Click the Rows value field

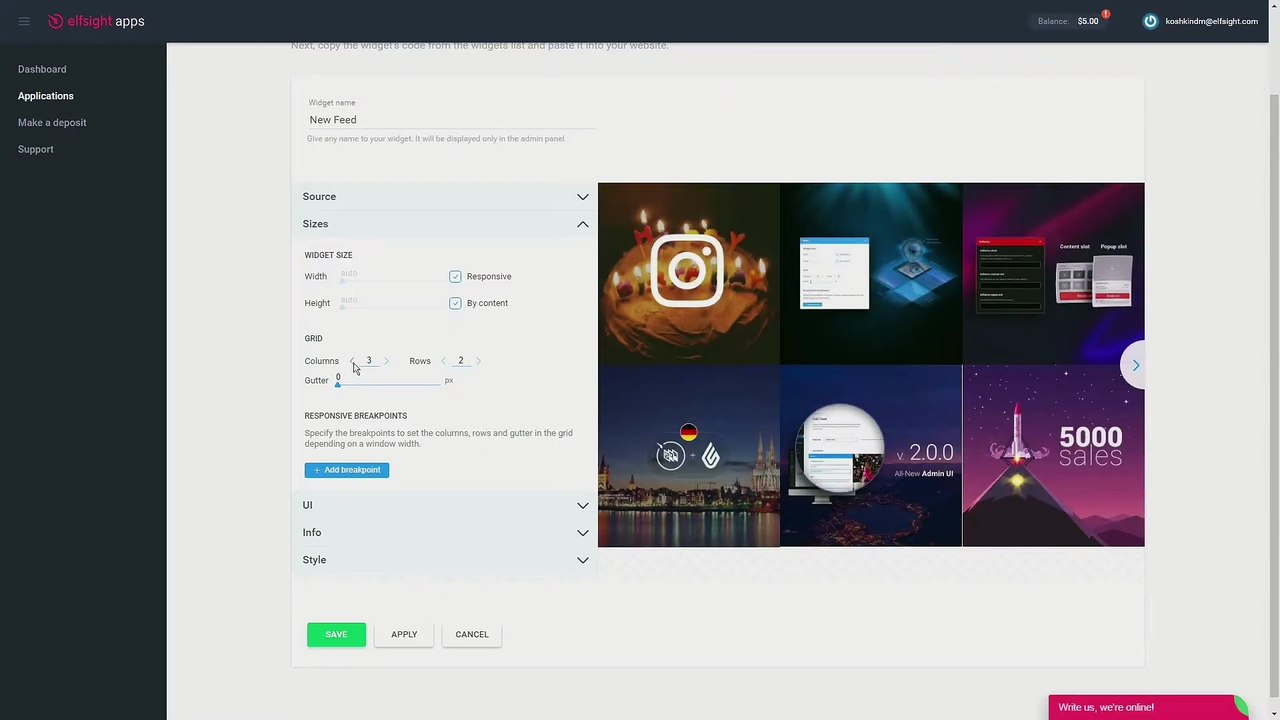pyautogui.click(x=460, y=361)
